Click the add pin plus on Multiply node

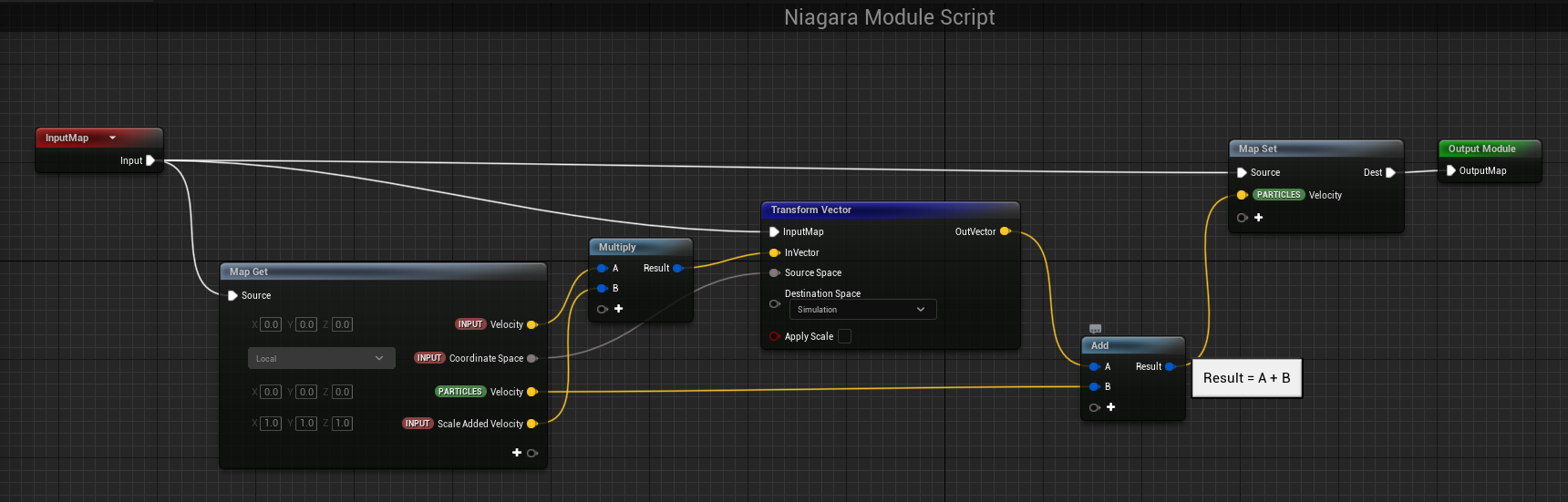[618, 309]
